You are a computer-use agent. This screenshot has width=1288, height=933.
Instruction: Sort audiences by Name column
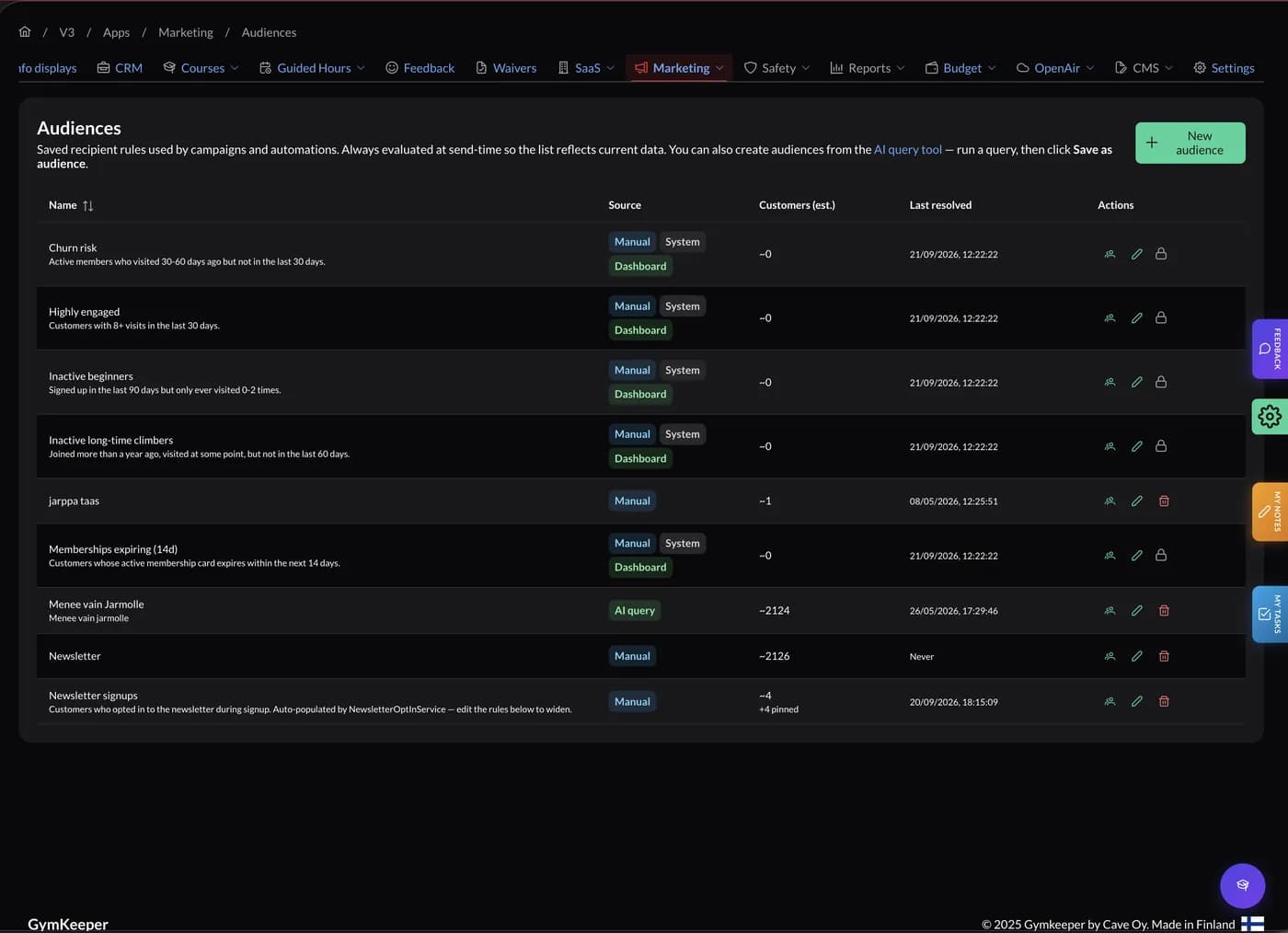pyautogui.click(x=71, y=205)
